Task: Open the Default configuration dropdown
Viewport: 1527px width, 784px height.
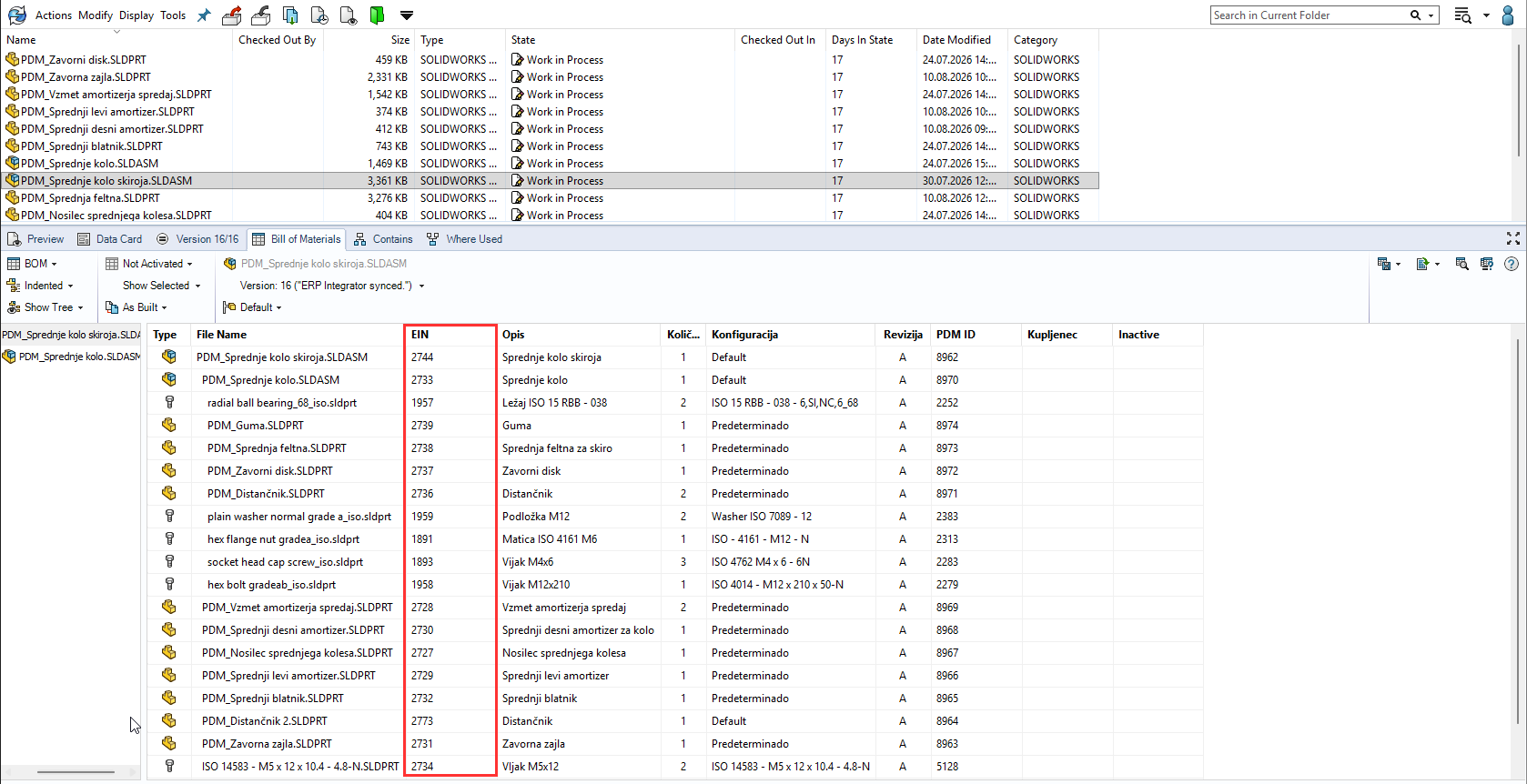Action: coord(252,307)
